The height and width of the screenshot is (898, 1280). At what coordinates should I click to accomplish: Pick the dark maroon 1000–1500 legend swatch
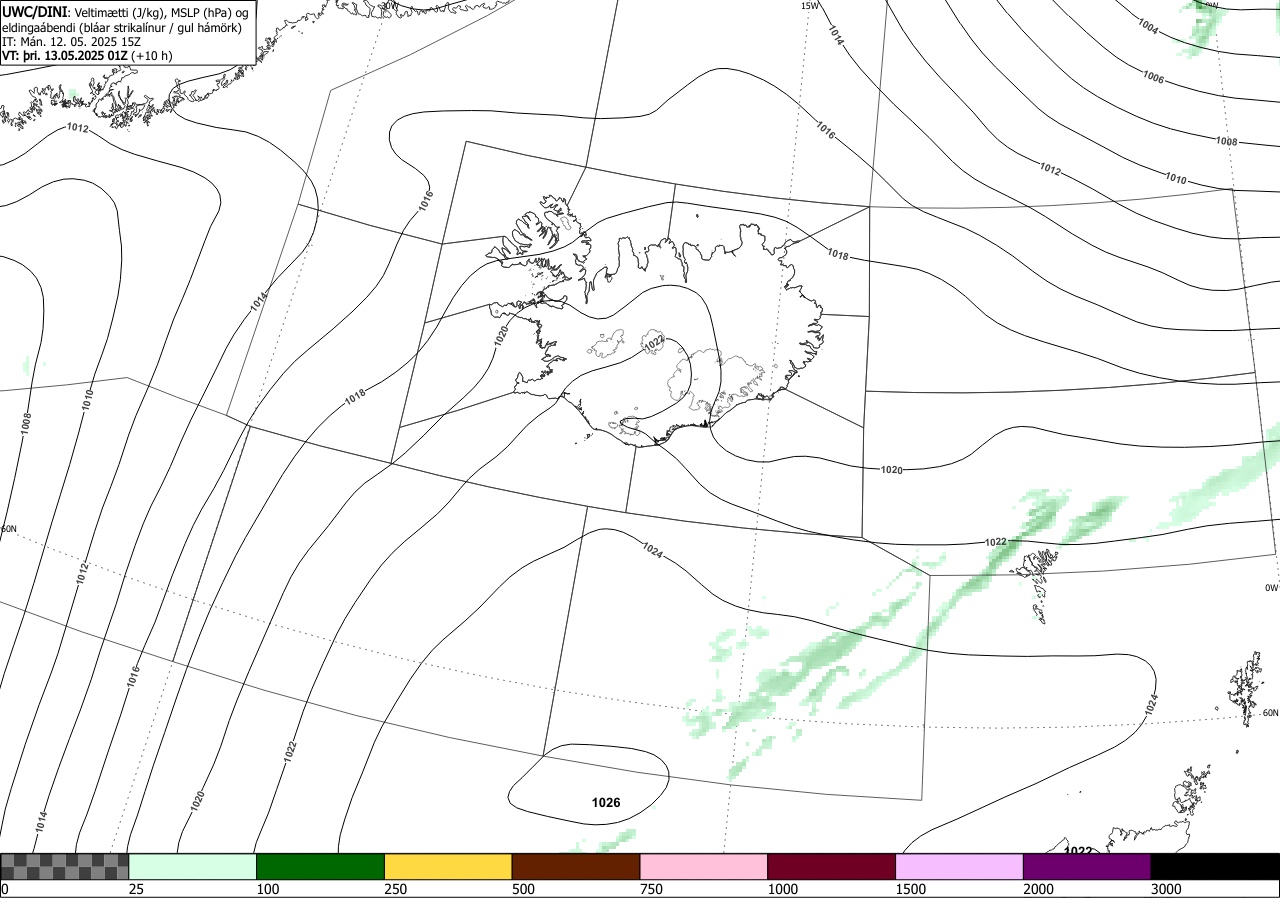(x=832, y=866)
